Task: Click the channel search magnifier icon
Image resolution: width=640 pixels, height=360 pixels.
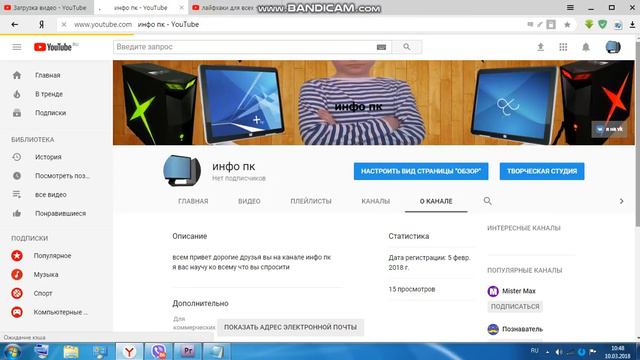Action: point(487,201)
